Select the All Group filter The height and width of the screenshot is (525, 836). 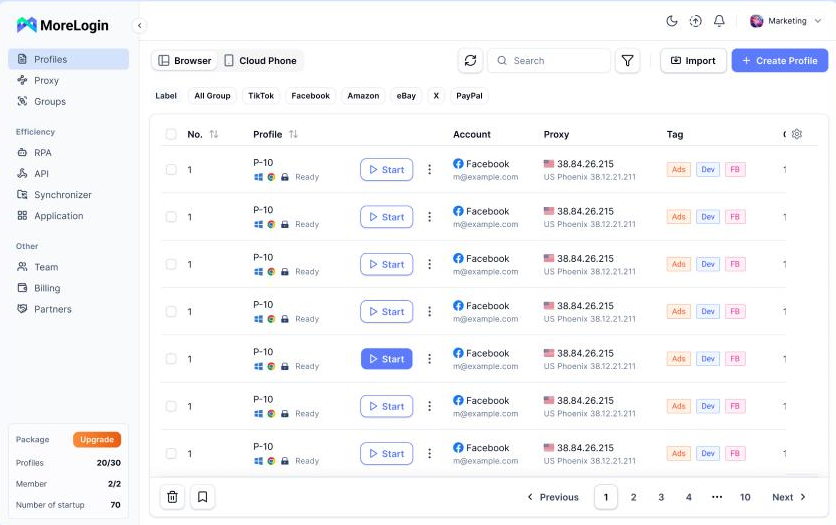point(212,96)
